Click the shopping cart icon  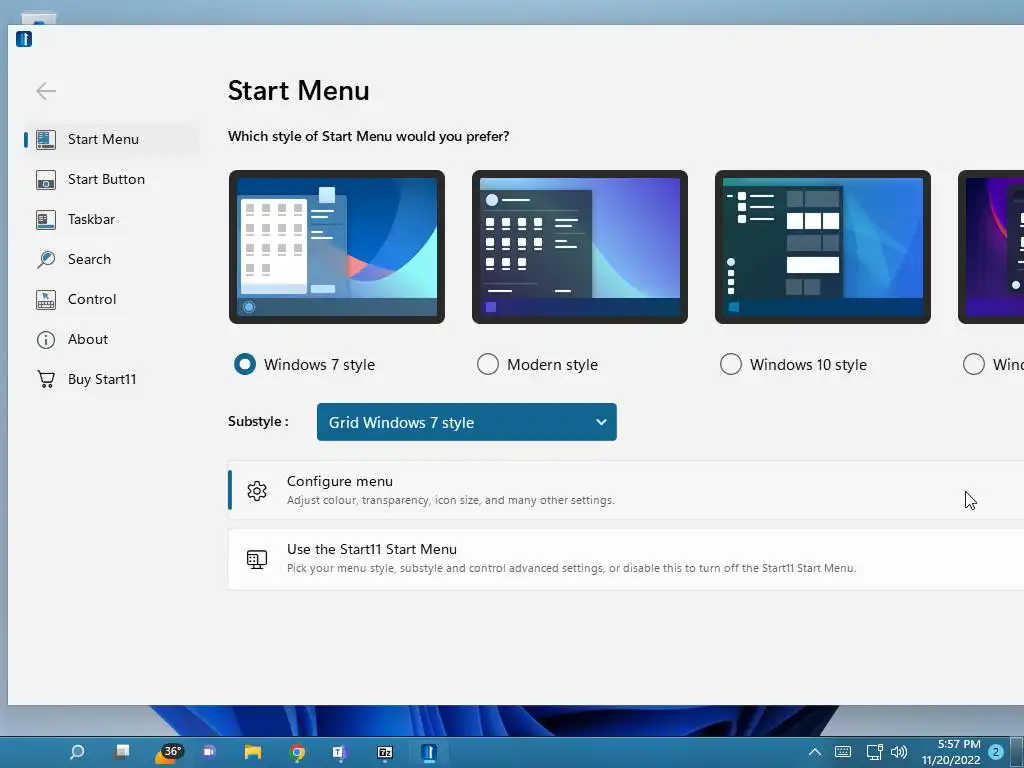(x=46, y=379)
